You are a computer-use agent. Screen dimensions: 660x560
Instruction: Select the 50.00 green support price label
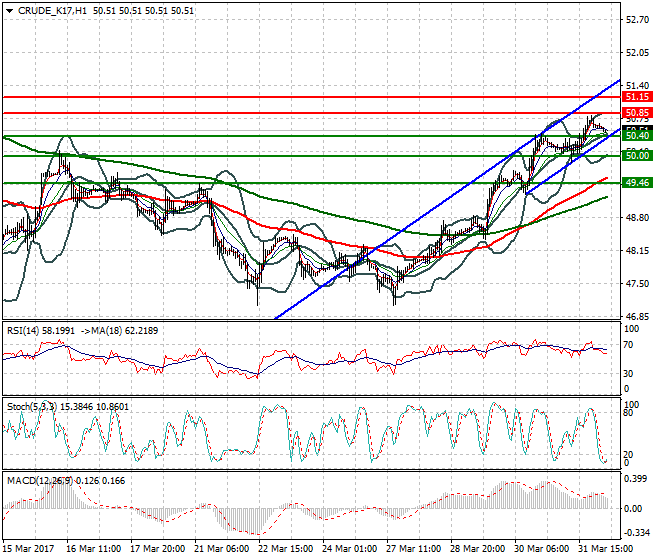pyautogui.click(x=637, y=156)
